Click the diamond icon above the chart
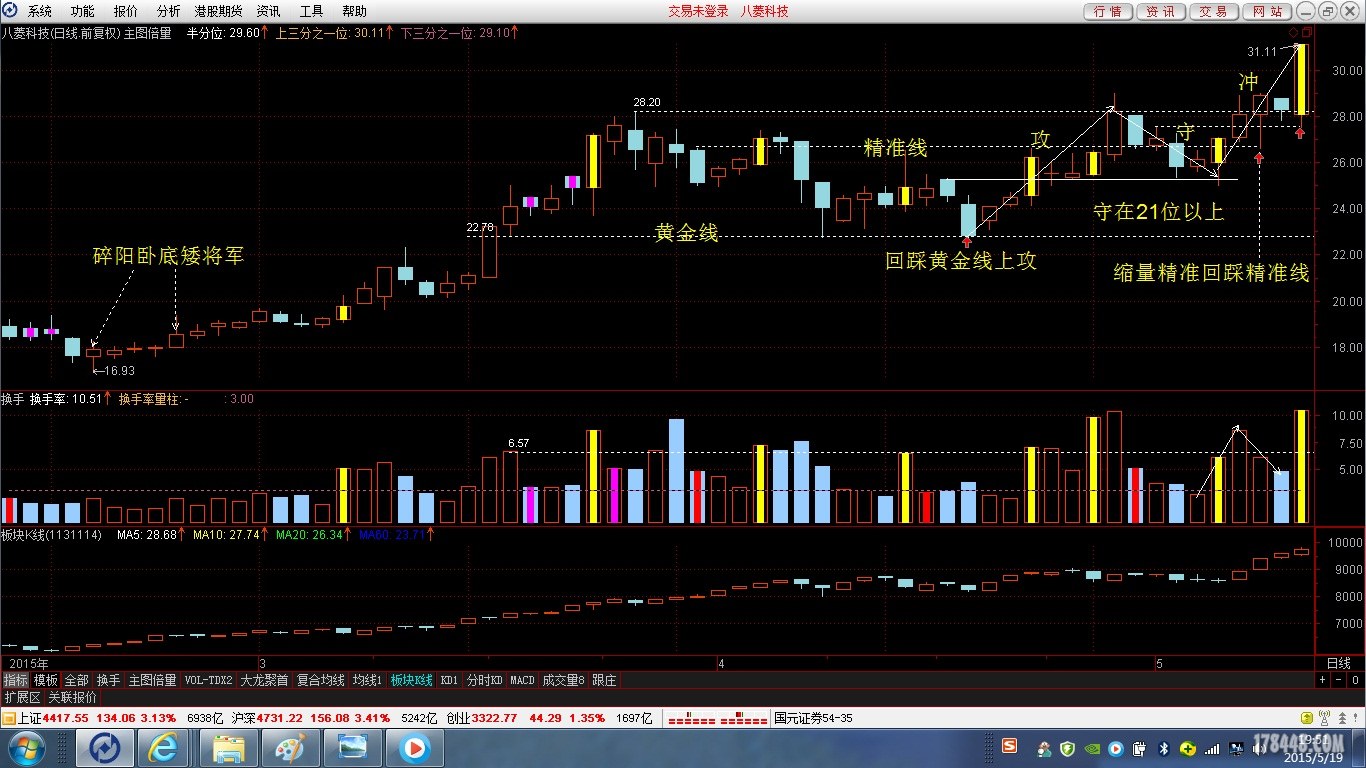This screenshot has height=768, width=1366. (1293, 32)
